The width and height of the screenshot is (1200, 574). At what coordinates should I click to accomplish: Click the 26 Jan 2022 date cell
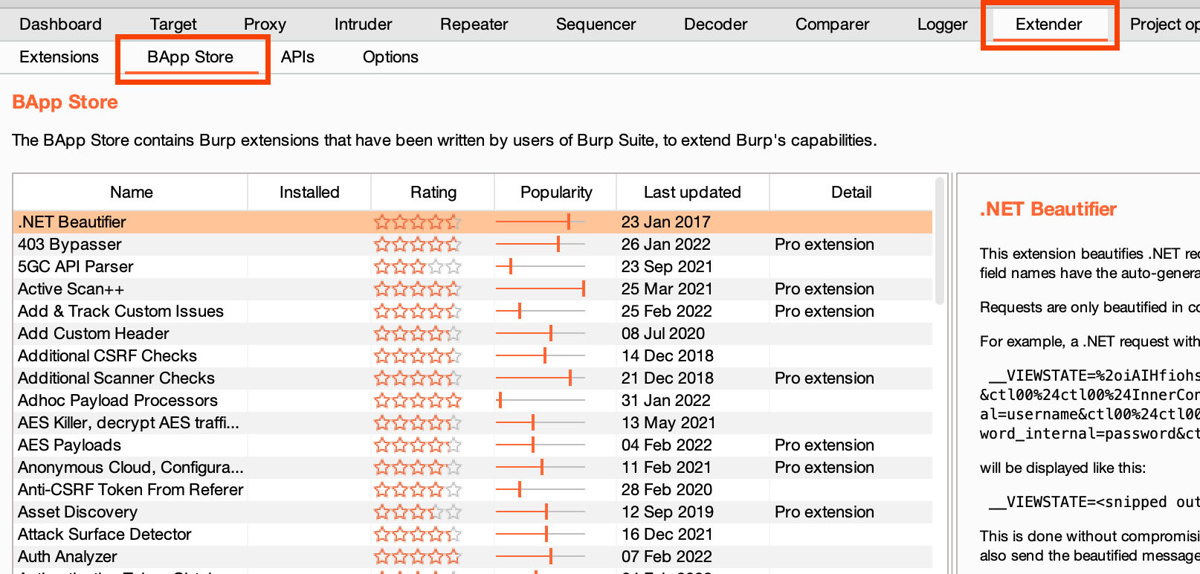666,244
